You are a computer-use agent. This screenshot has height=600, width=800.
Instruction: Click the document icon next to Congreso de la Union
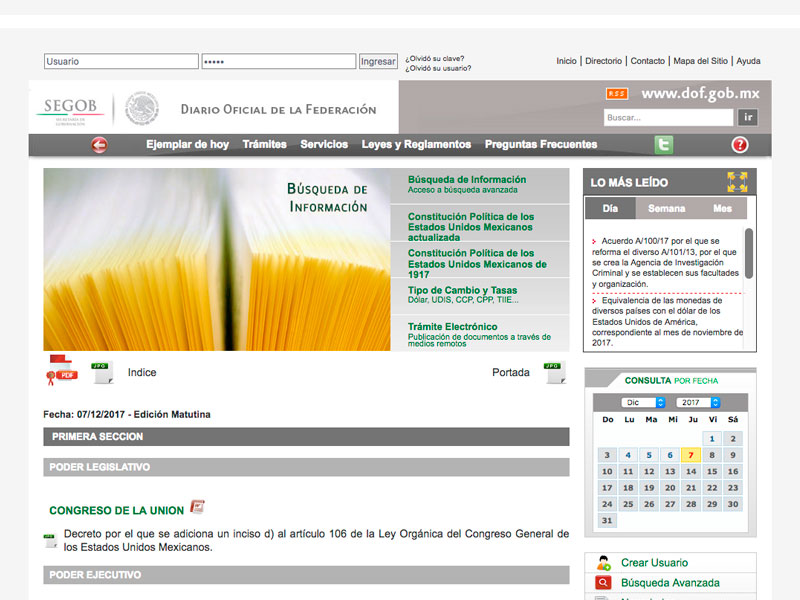coord(198,507)
